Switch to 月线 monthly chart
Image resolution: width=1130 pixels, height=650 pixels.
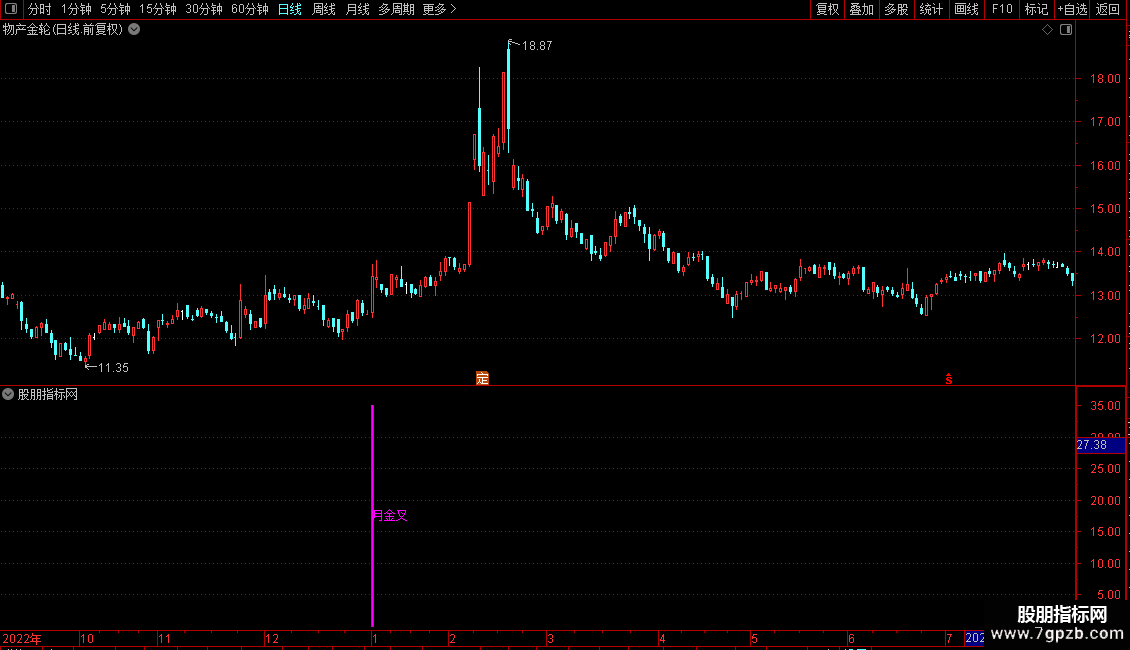tap(357, 9)
